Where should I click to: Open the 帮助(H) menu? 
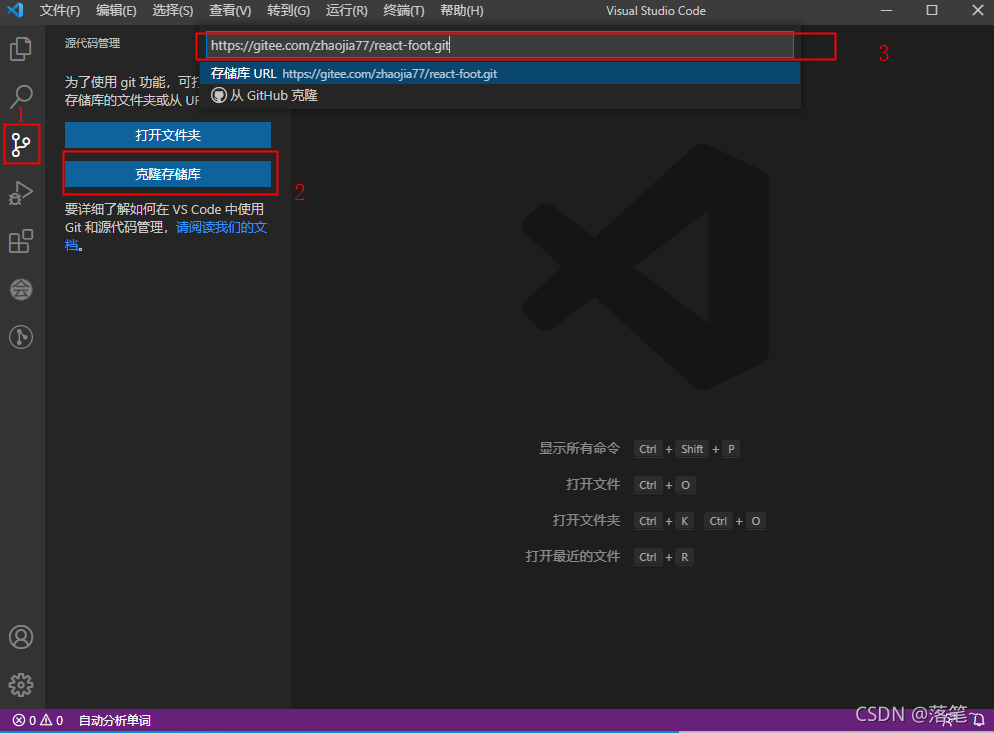(x=462, y=11)
